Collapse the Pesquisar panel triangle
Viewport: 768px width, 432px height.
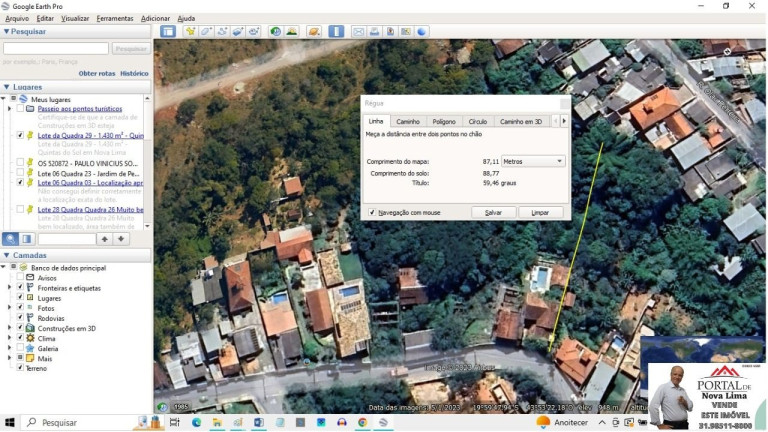[6, 31]
